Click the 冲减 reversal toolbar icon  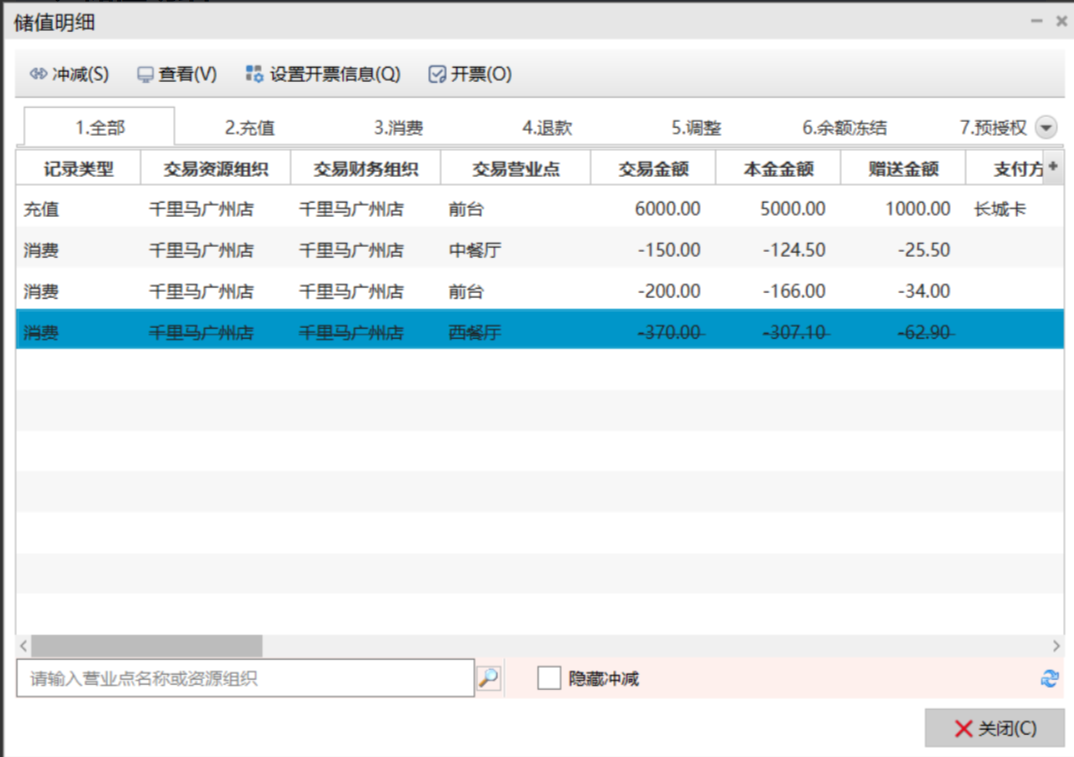[38, 74]
